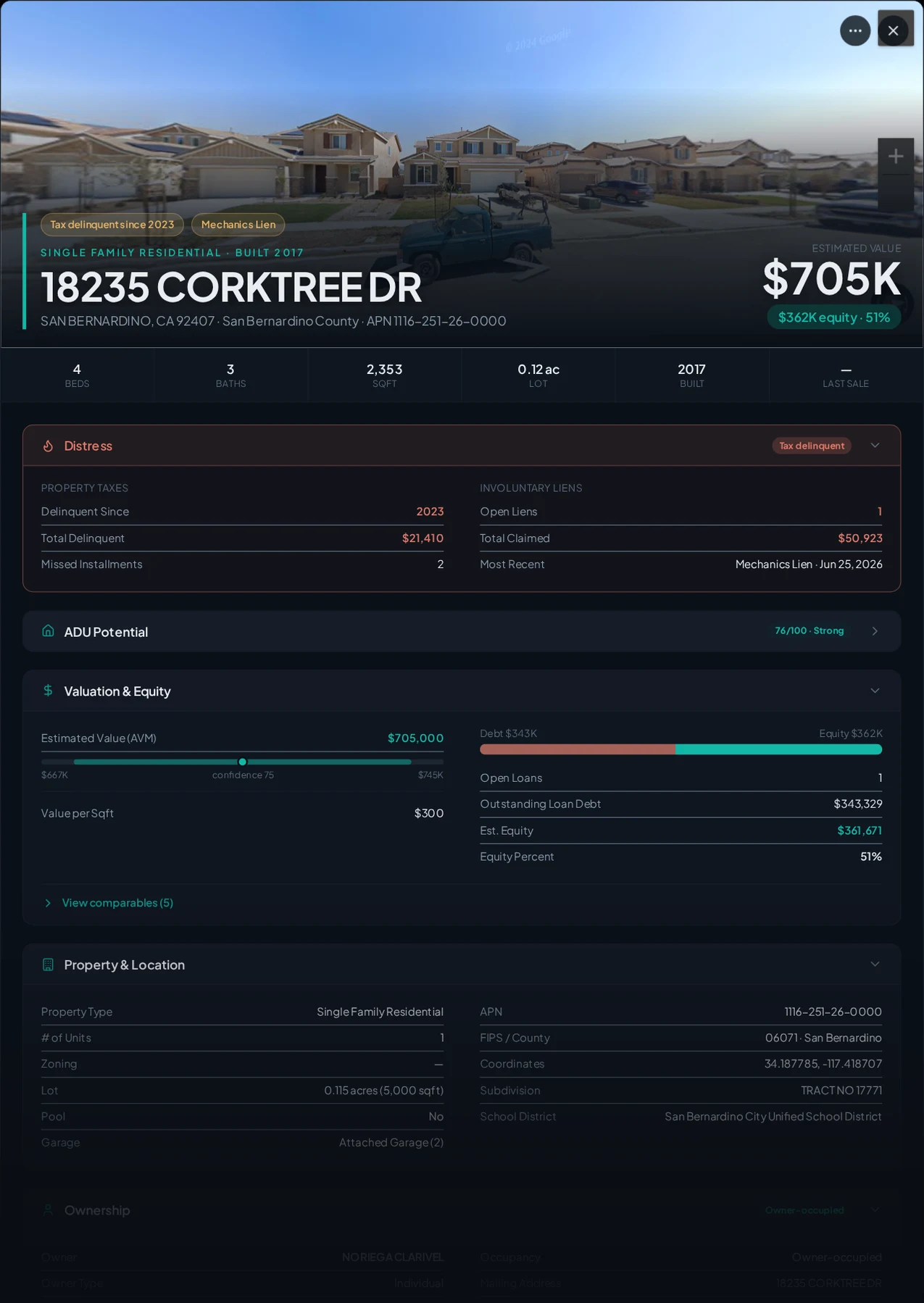Viewport: 924px width, 1303px height.
Task: Click the teal equity portion of bar
Action: coord(778,749)
